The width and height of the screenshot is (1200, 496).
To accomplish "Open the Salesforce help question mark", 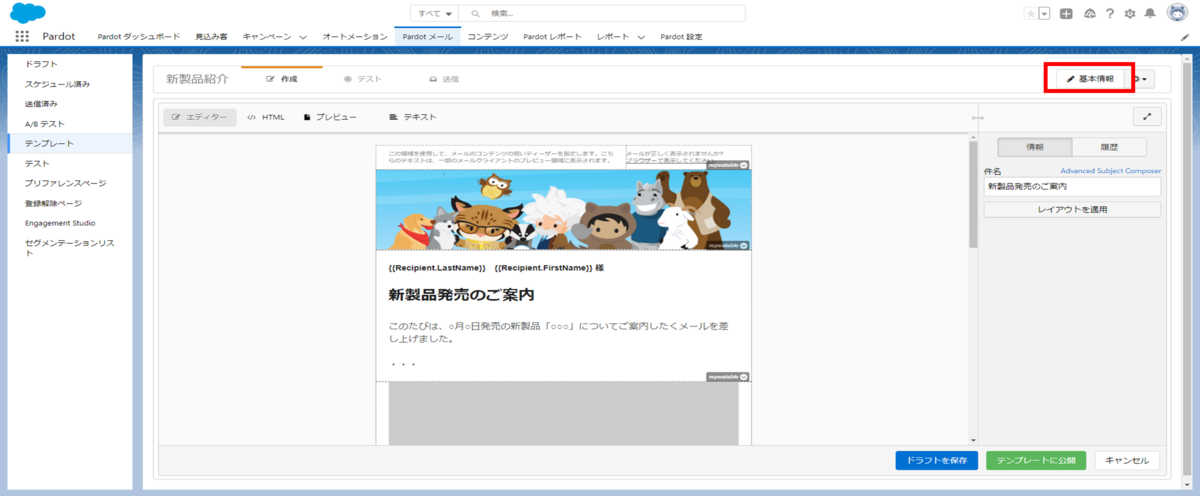I will point(1109,14).
